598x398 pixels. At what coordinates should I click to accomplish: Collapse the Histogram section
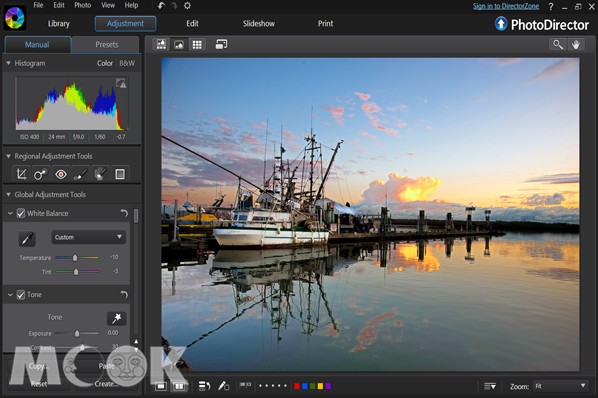pos(8,63)
